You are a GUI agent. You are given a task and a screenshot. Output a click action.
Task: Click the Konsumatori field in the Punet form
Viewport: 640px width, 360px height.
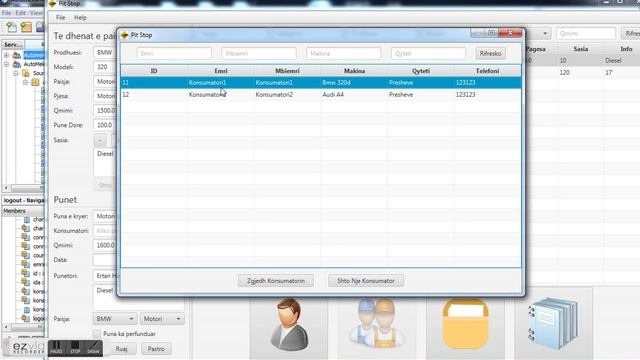105,231
